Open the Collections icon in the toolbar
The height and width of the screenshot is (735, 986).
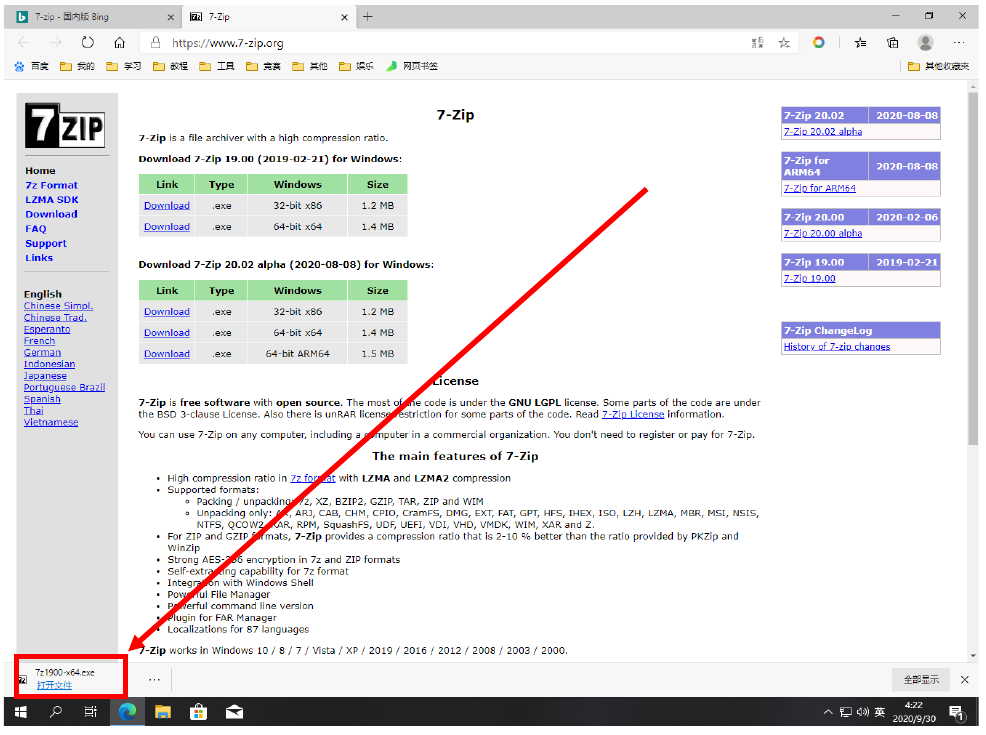[x=892, y=43]
